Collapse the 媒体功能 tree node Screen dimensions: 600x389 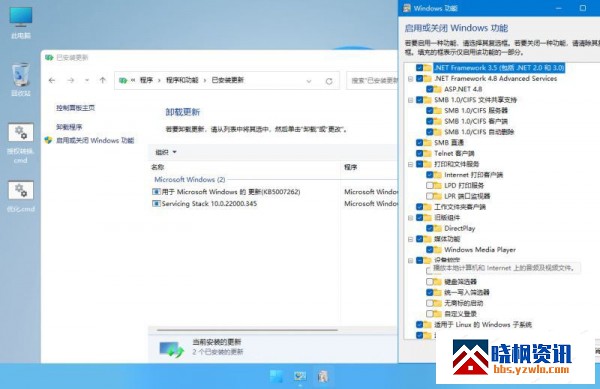(x=410, y=239)
